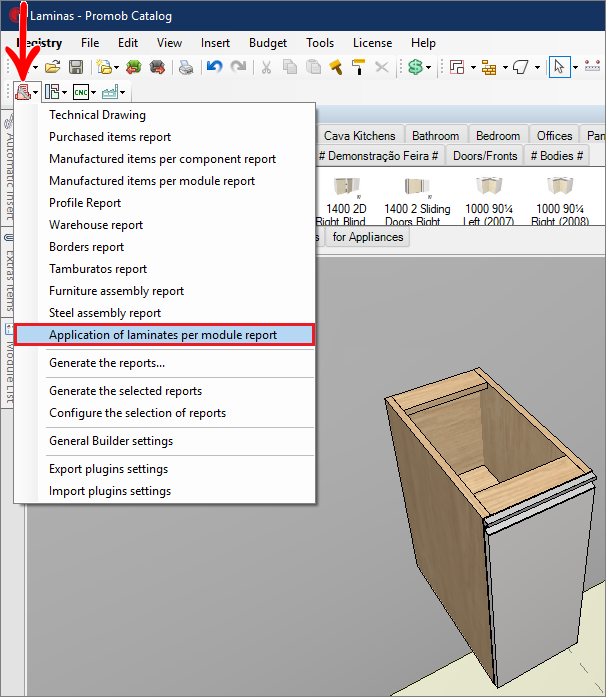The width and height of the screenshot is (606, 697).
Task: Switch to the Bathroom tab
Action: pos(435,135)
